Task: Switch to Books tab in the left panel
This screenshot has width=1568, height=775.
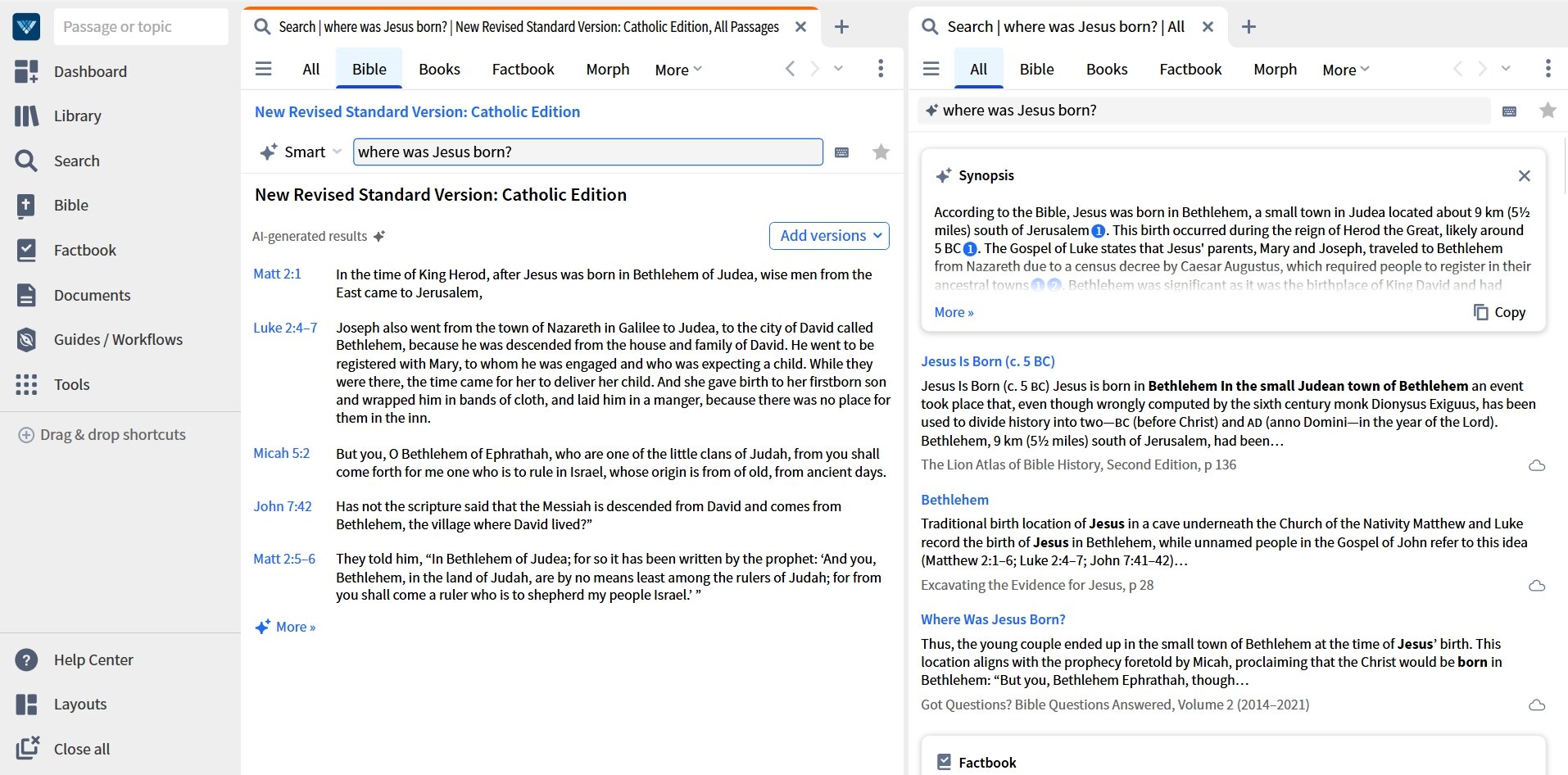Action: 439,69
